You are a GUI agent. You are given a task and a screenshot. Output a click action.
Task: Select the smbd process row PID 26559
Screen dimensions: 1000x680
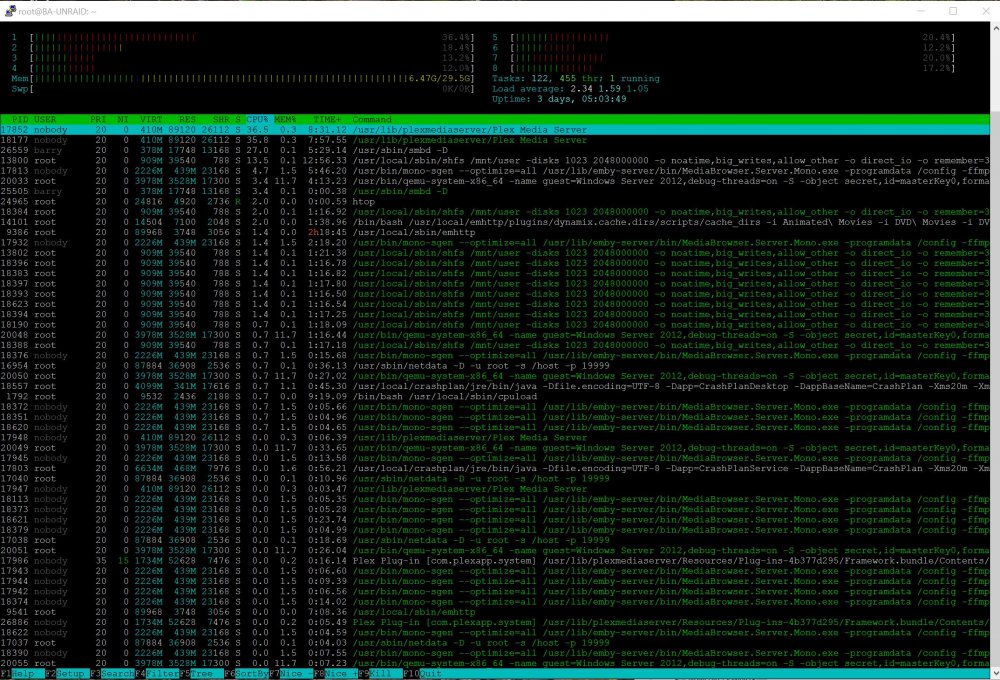point(495,150)
